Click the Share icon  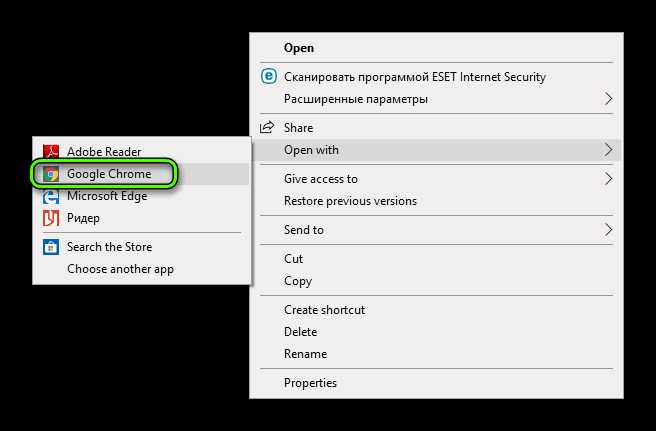(x=268, y=128)
